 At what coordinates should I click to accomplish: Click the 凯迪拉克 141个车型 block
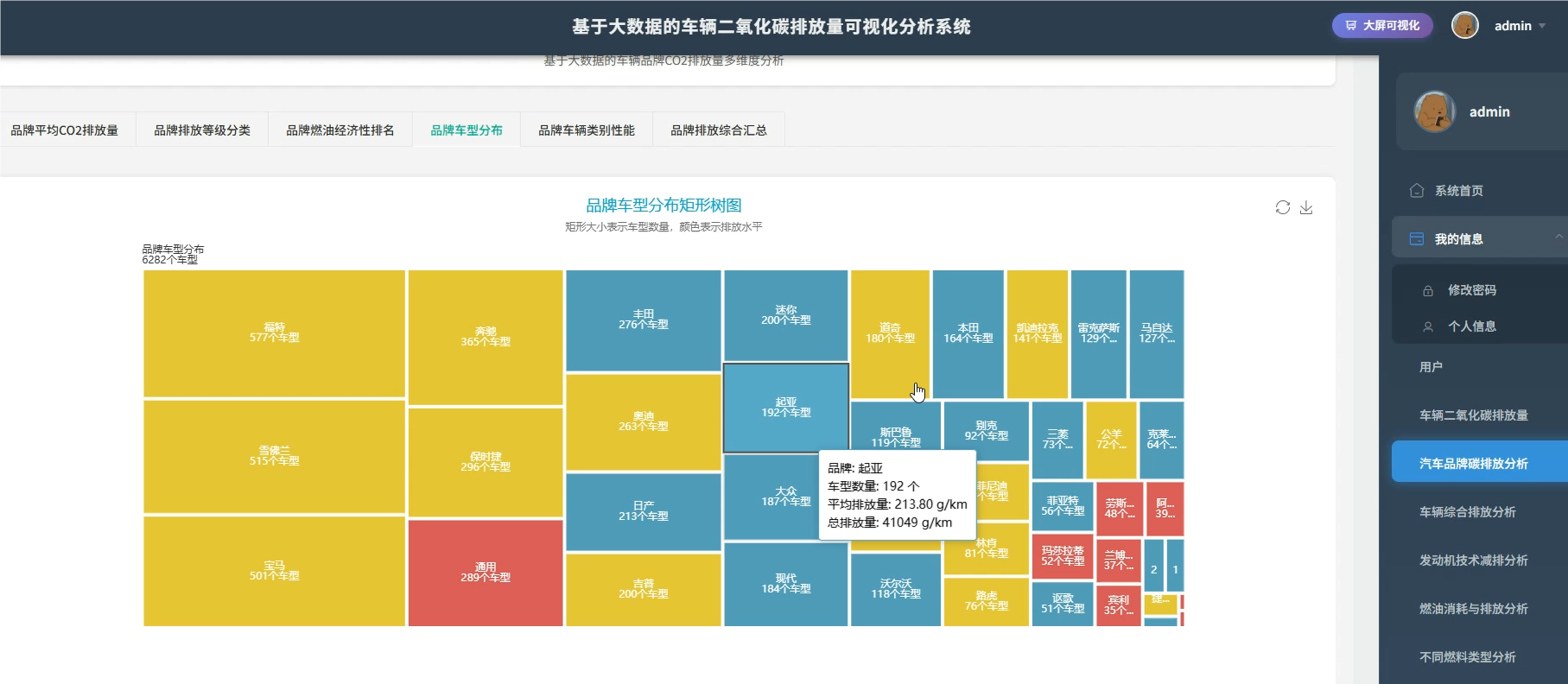[1038, 333]
